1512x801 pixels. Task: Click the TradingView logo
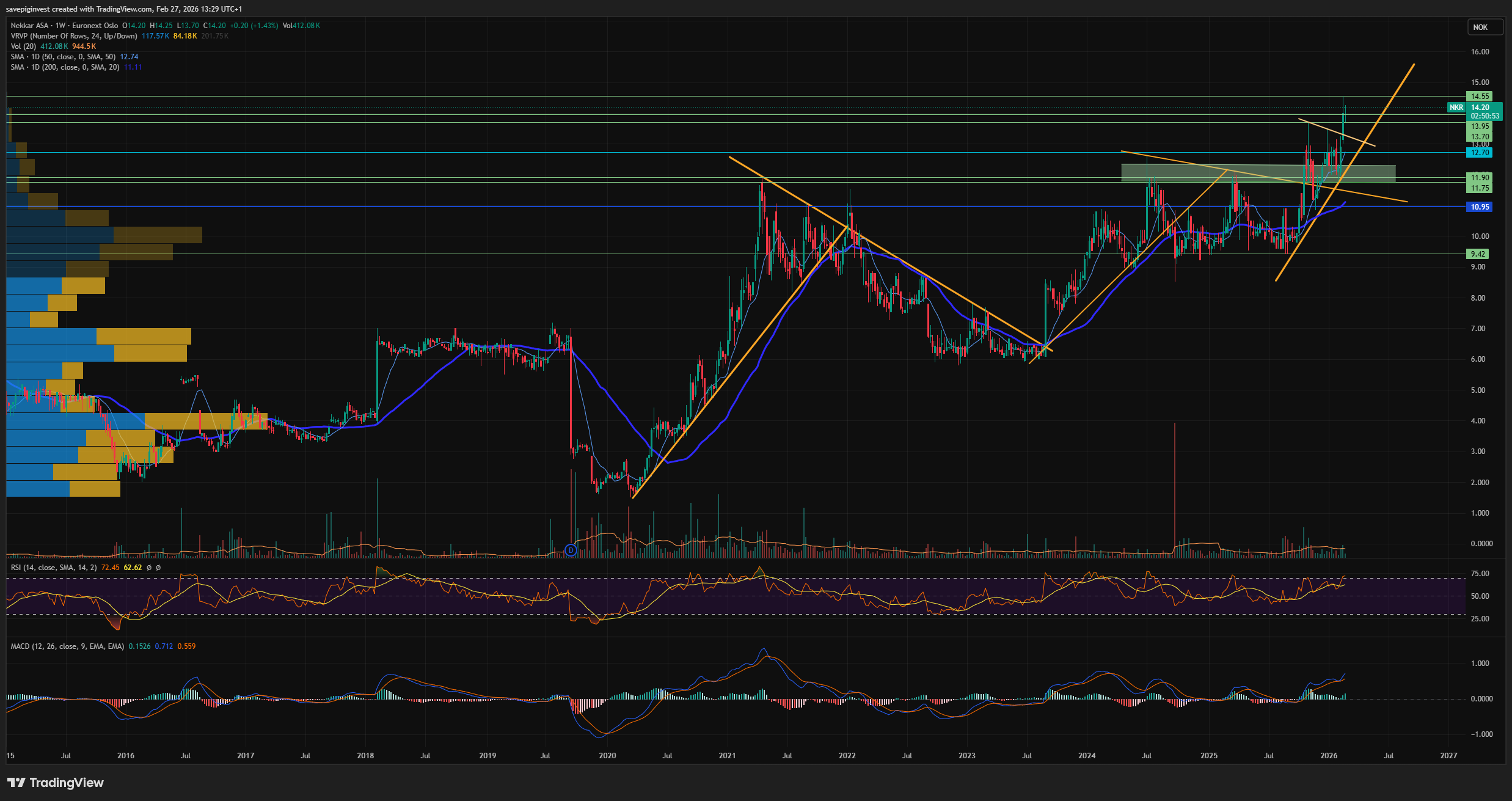(56, 783)
